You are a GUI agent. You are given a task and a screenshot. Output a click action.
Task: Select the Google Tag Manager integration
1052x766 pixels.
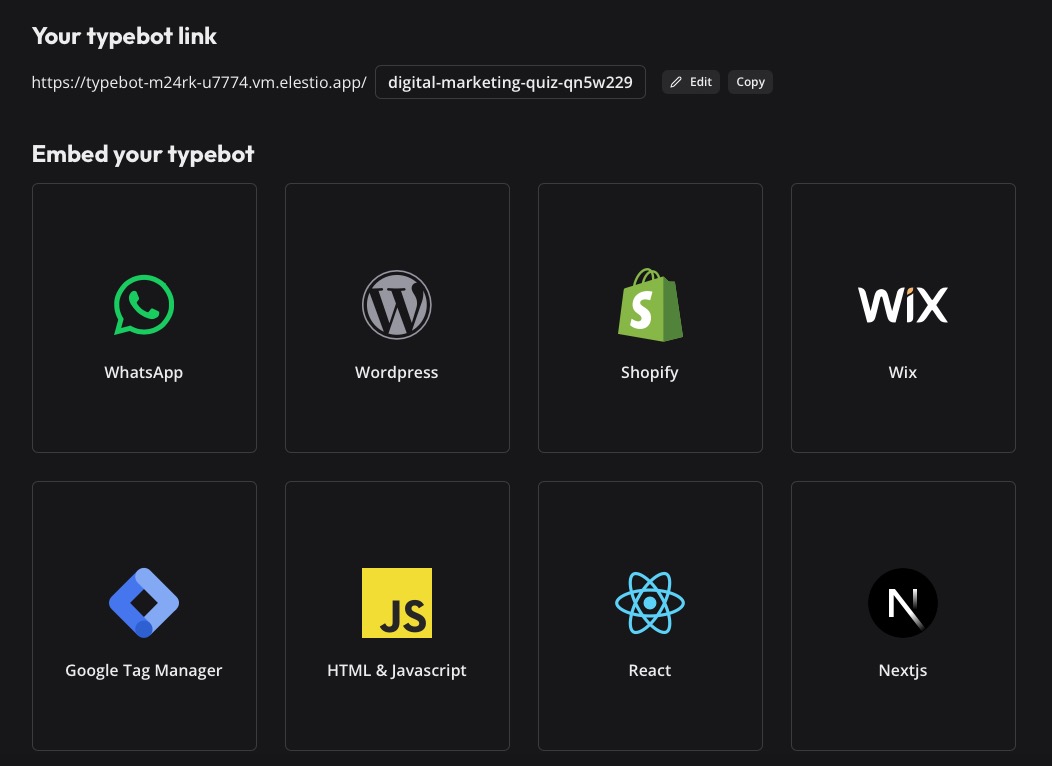(x=144, y=615)
